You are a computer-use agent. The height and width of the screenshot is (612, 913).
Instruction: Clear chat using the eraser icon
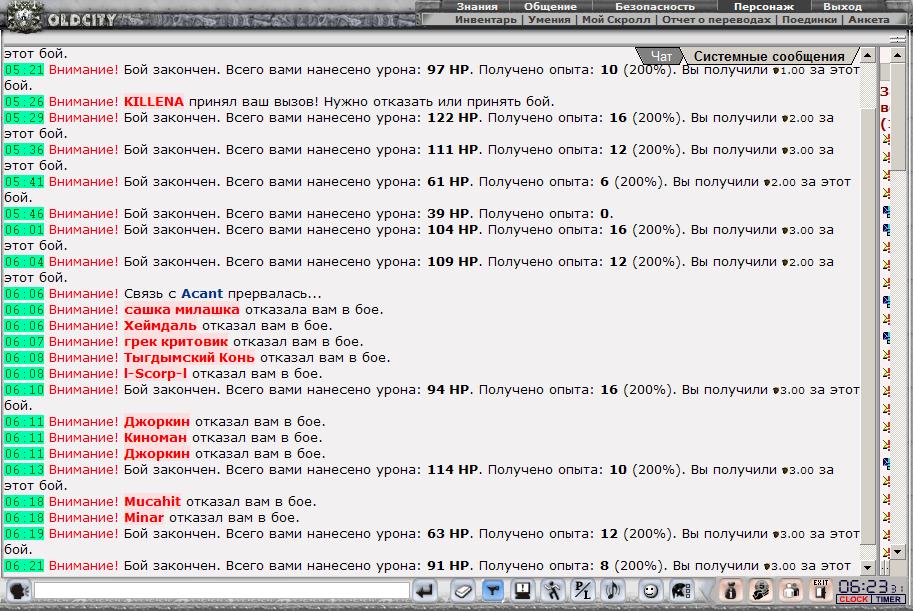[462, 591]
